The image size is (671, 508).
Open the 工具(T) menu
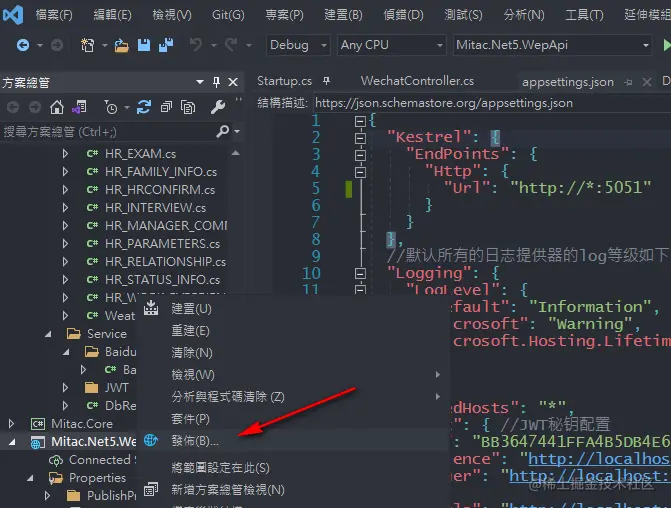584,15
